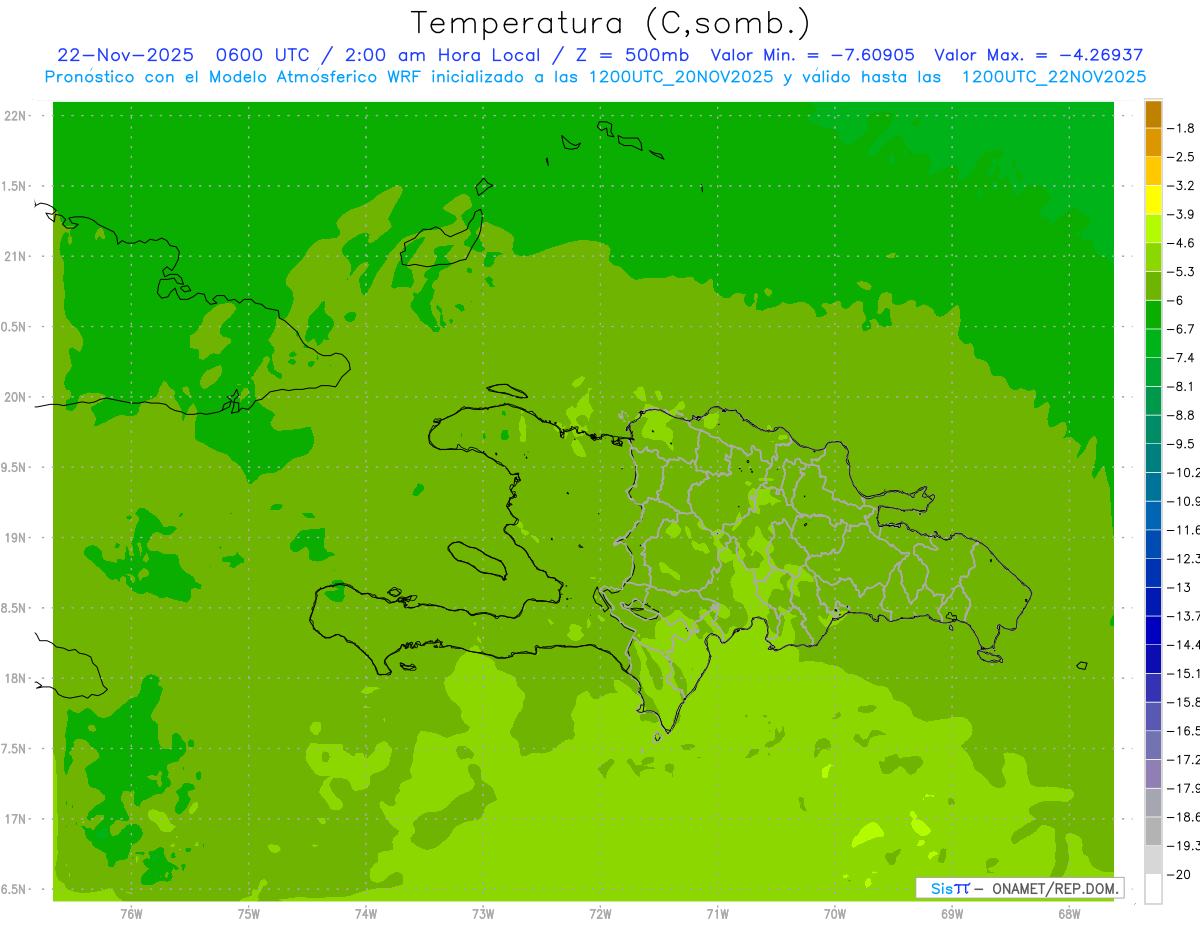Pick the olive-green swatch between -5.3 and -6

1153,286
